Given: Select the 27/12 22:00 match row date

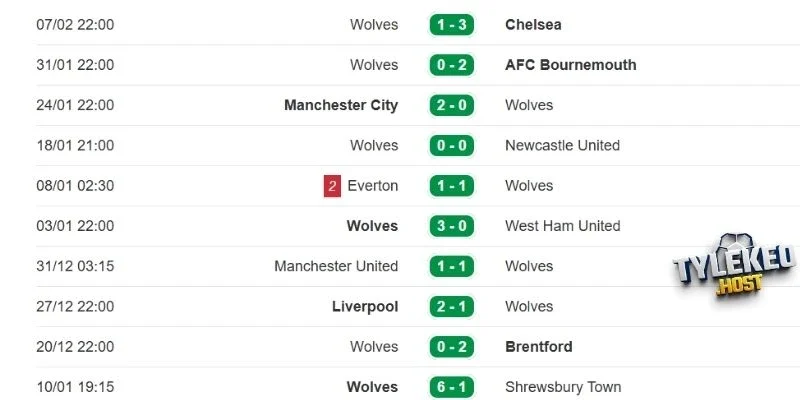Looking at the screenshot, I should (x=75, y=306).
